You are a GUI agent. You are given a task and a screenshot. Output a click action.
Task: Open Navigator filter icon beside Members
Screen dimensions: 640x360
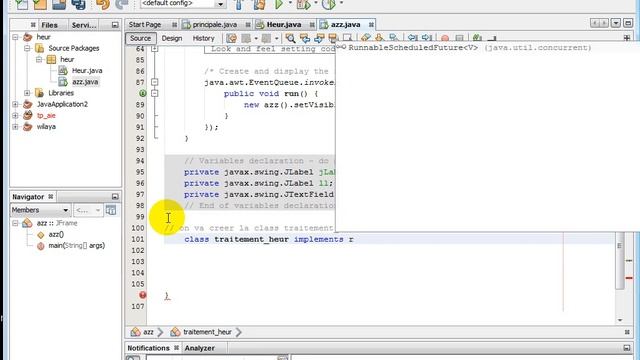pos(111,210)
